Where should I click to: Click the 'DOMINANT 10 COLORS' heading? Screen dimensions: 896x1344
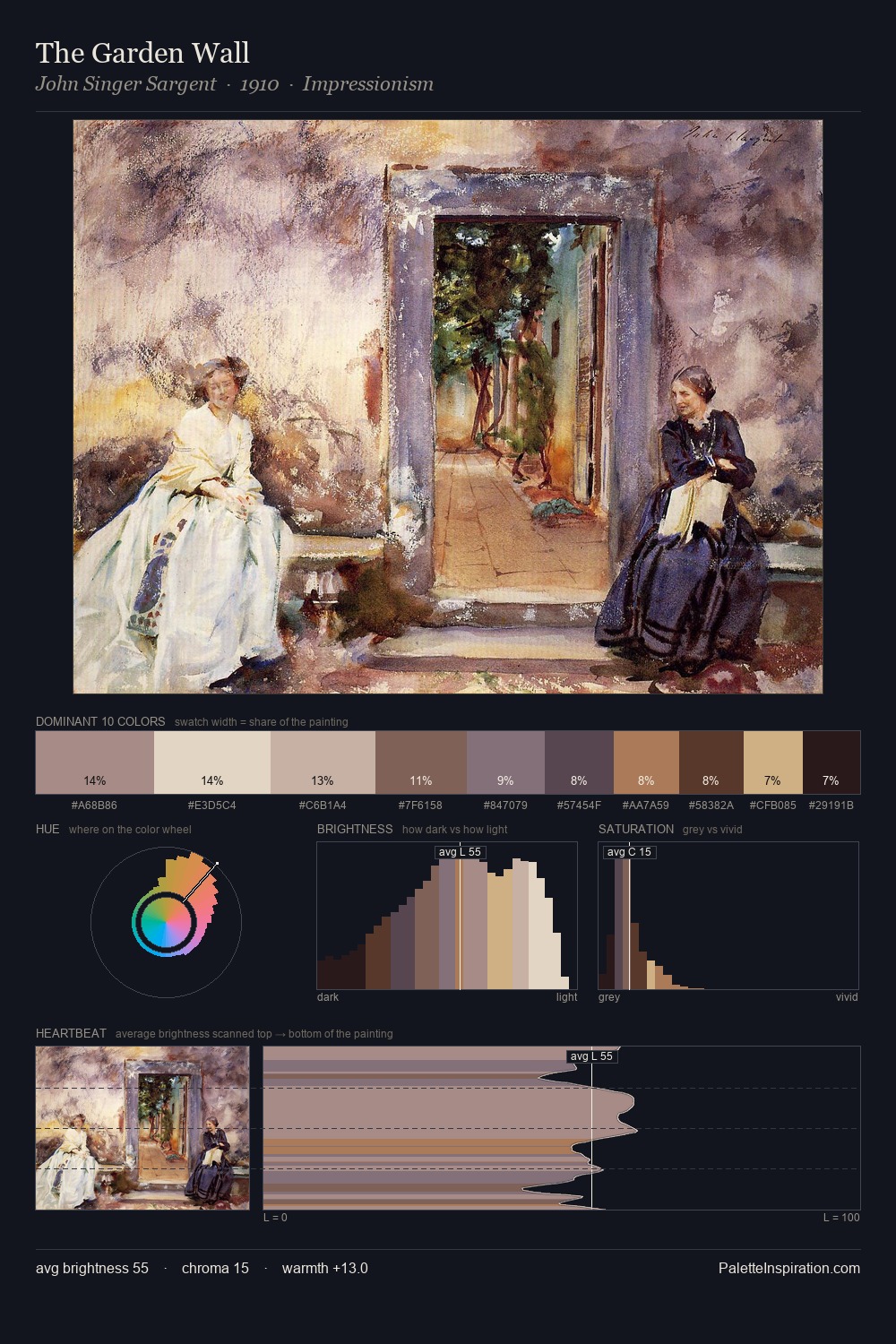[100, 721]
